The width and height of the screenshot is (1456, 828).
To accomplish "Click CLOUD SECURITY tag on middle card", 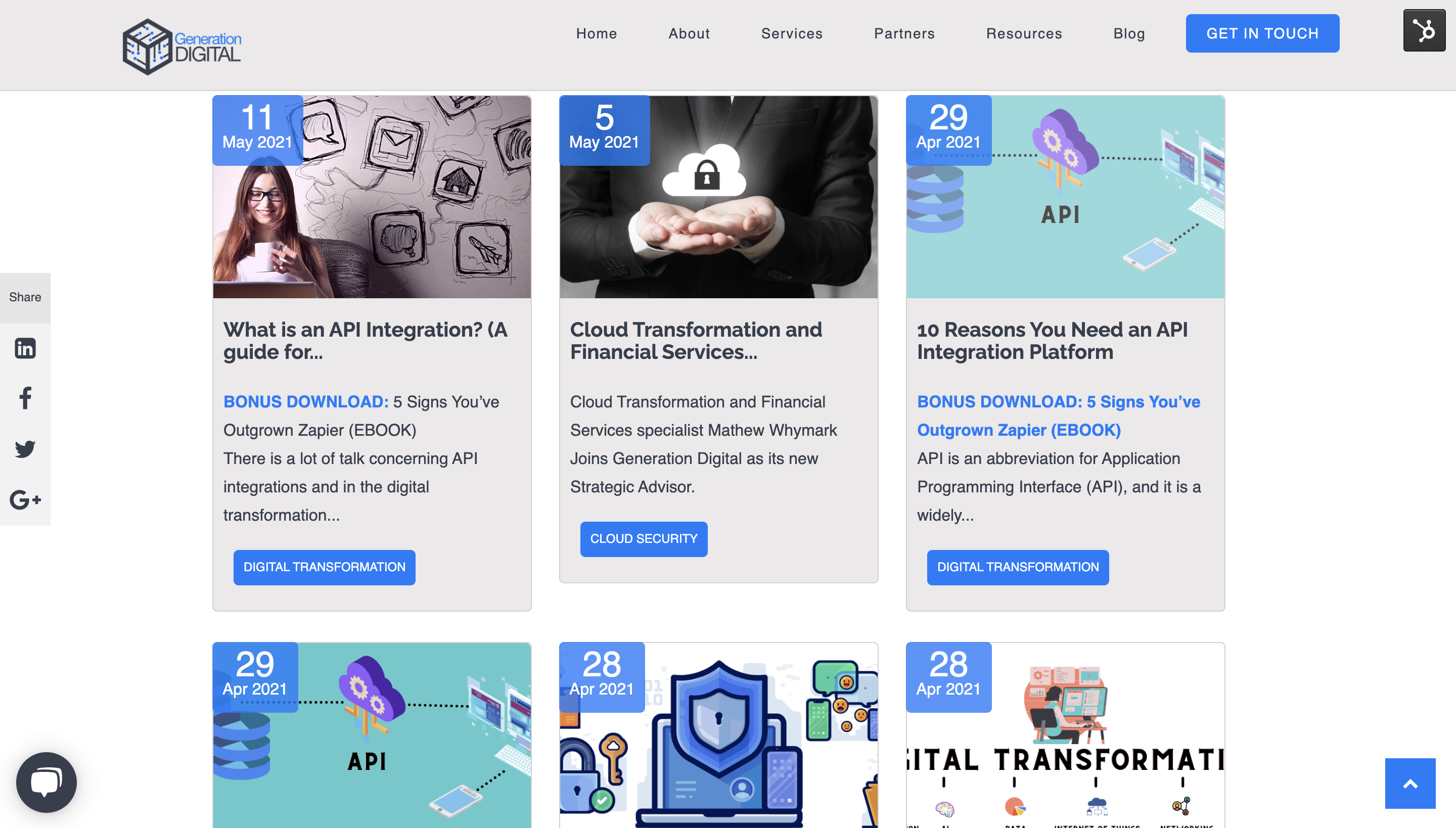I will [x=644, y=539].
